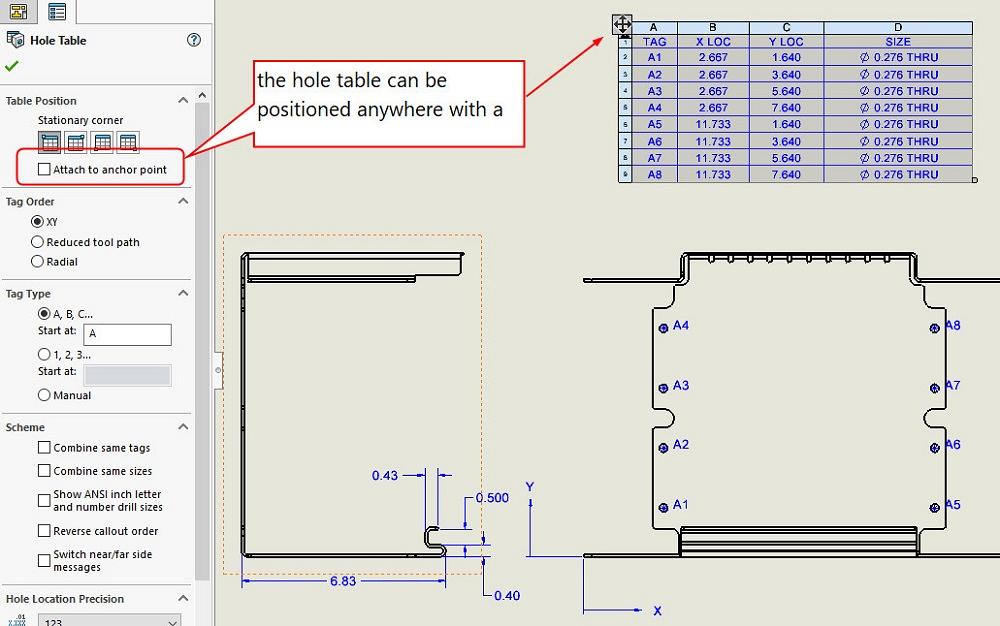Select the A1 tag cell in table

point(654,57)
